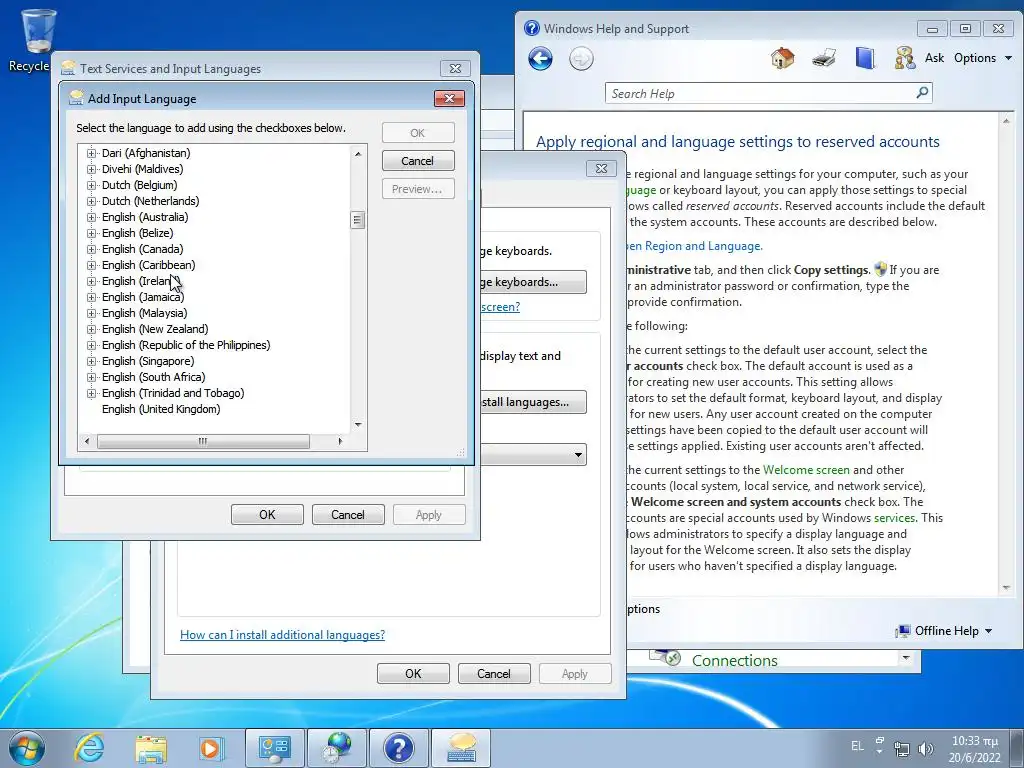Click the Help window title icon
Viewport: 1024px width, 768px height.
532,28
